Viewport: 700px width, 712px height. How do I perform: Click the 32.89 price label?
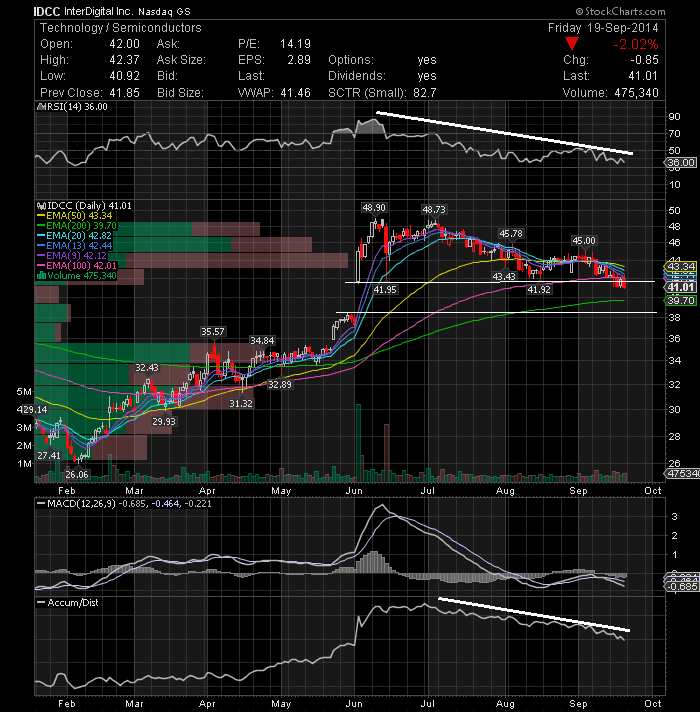pos(280,385)
